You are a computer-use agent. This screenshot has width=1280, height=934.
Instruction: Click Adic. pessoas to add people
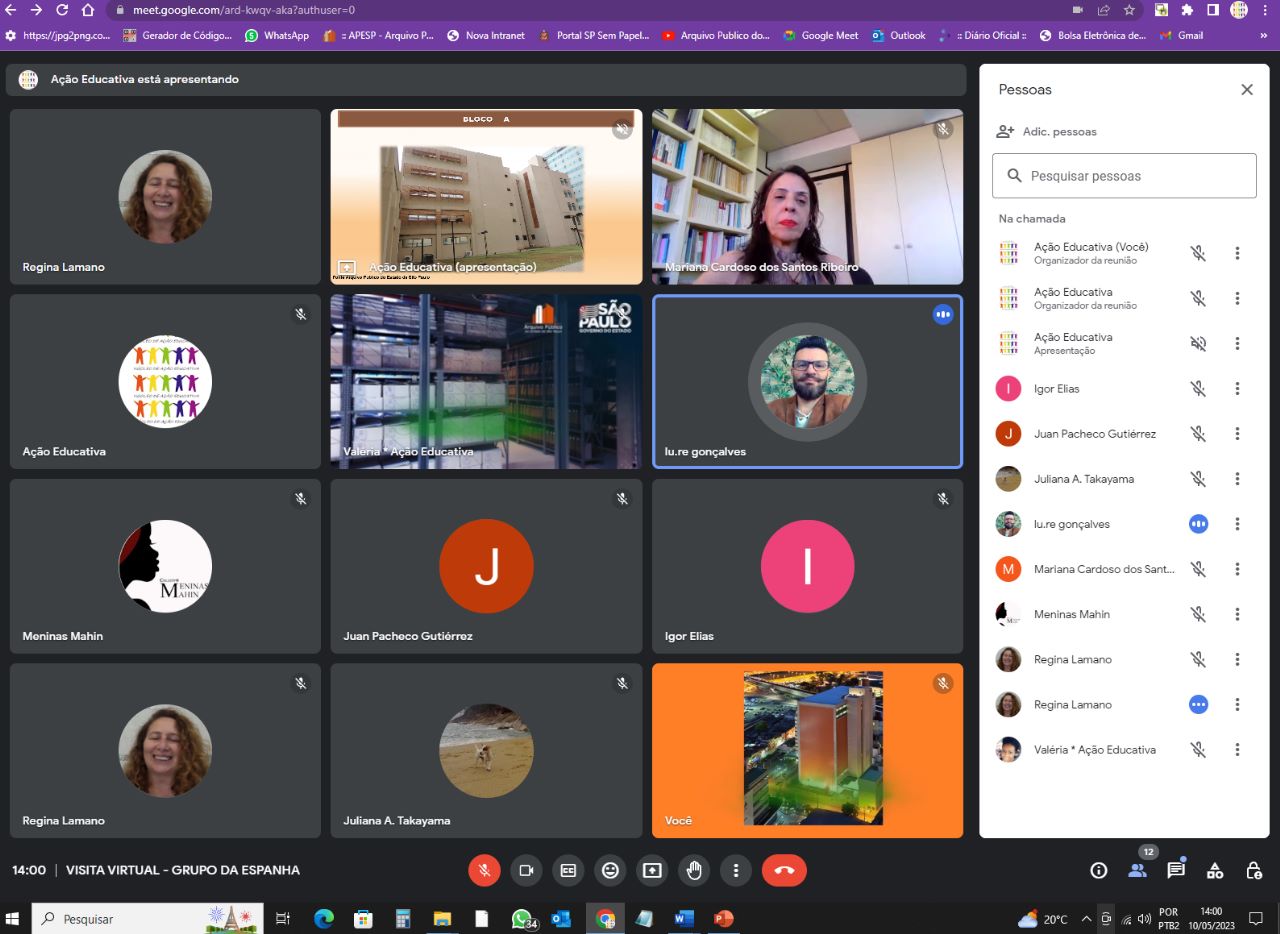[x=1047, y=131]
